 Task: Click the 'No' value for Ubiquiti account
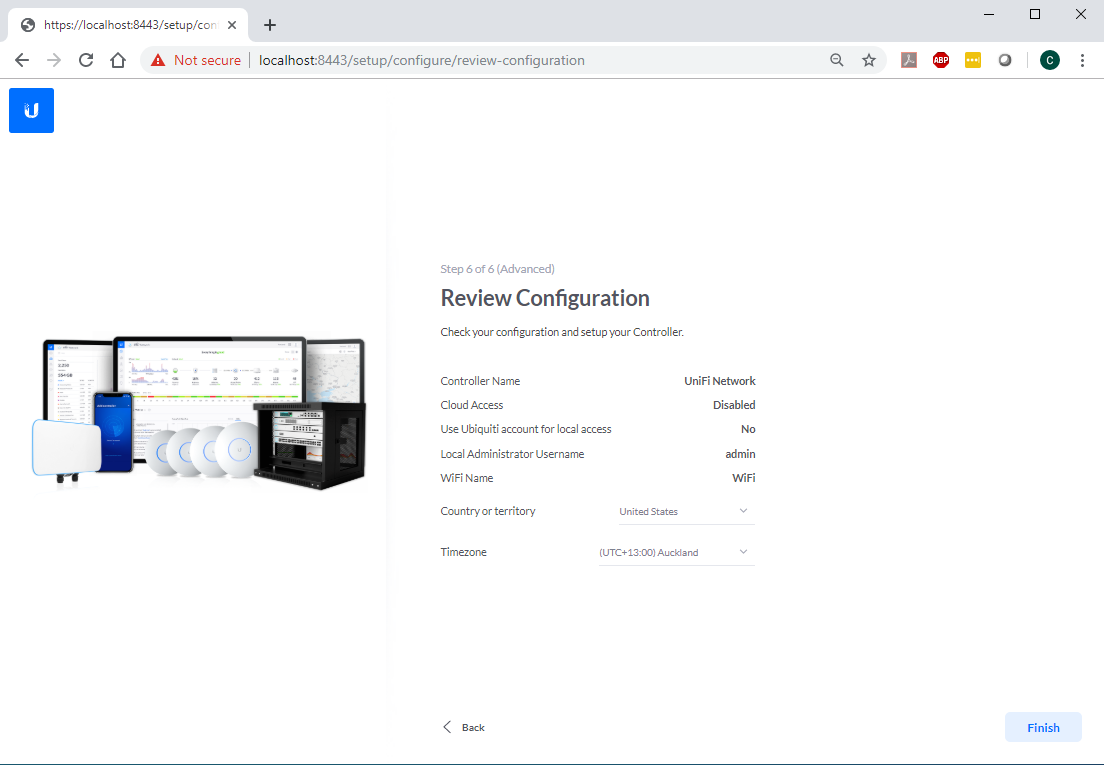748,429
